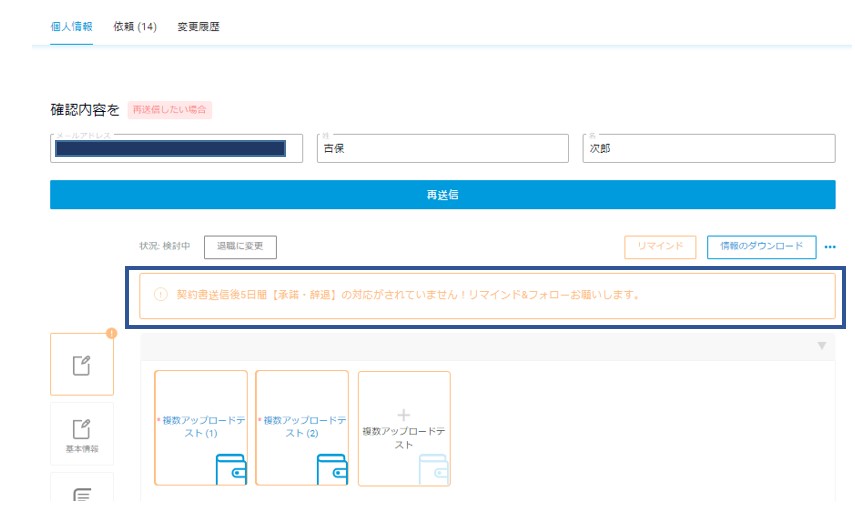Screen dimensions: 855x531
Task: Select the 基本情報 sidebar item
Action: (x=82, y=434)
